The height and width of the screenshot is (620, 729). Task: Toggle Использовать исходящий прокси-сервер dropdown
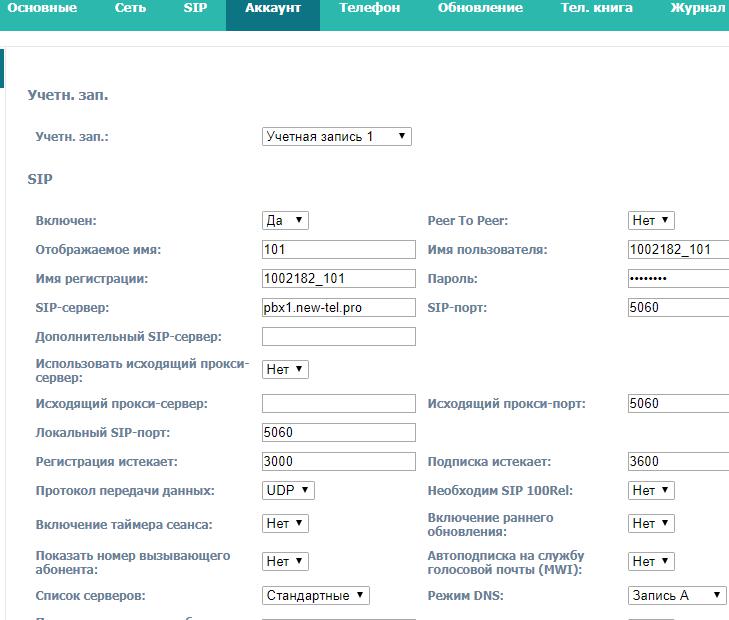coord(286,369)
